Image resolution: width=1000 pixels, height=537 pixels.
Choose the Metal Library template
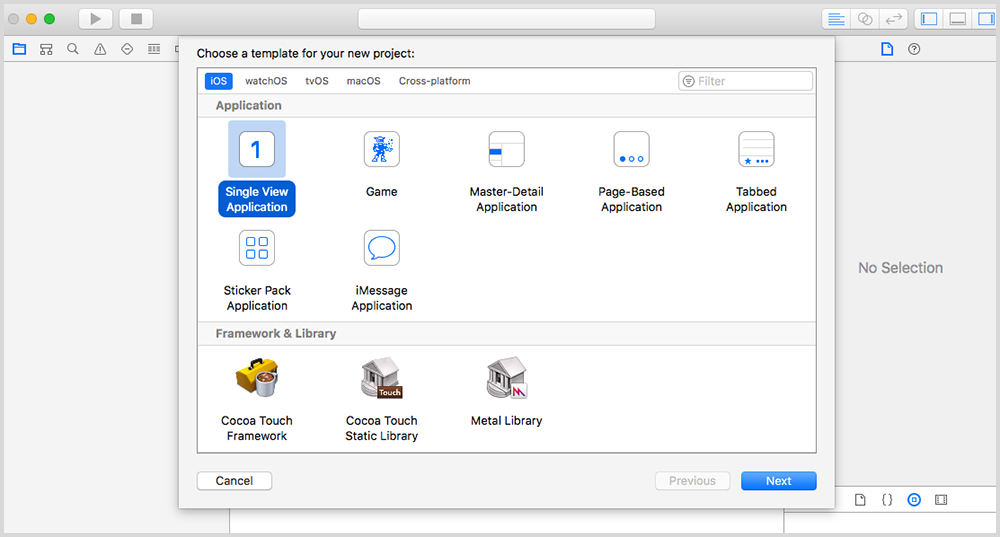point(506,378)
